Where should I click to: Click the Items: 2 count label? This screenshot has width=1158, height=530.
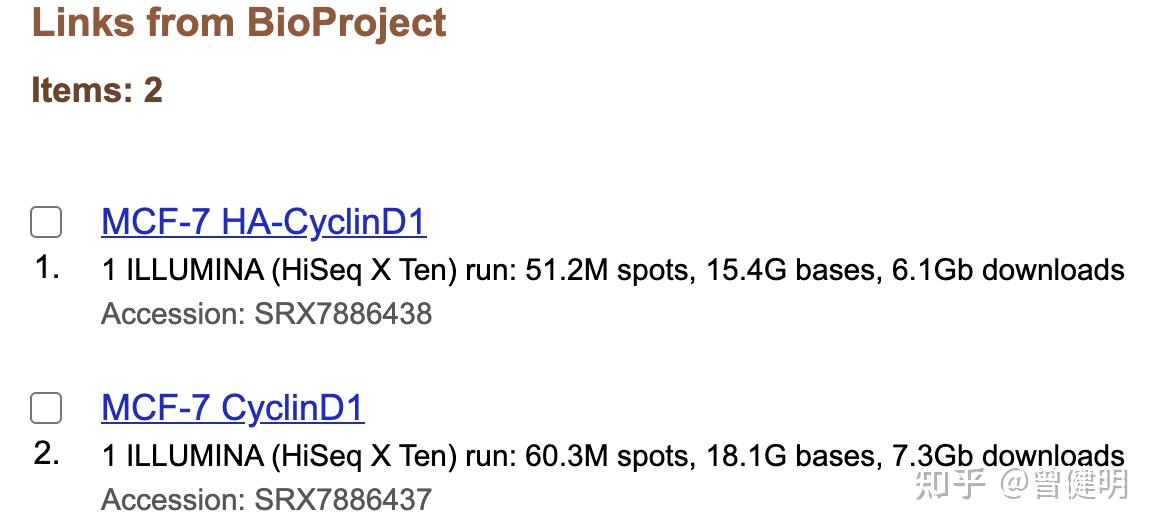[x=97, y=90]
